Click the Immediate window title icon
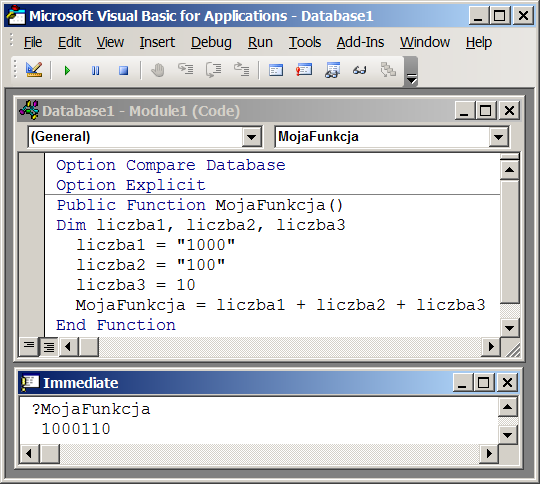540x484 pixels. (x=30, y=382)
